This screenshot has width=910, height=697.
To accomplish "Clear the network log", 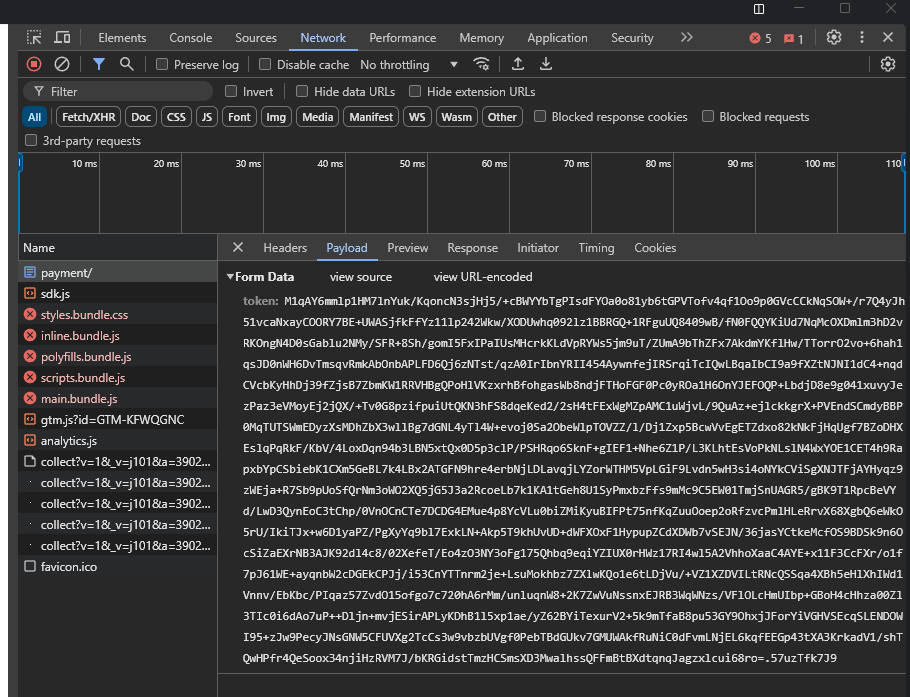I will [62, 64].
